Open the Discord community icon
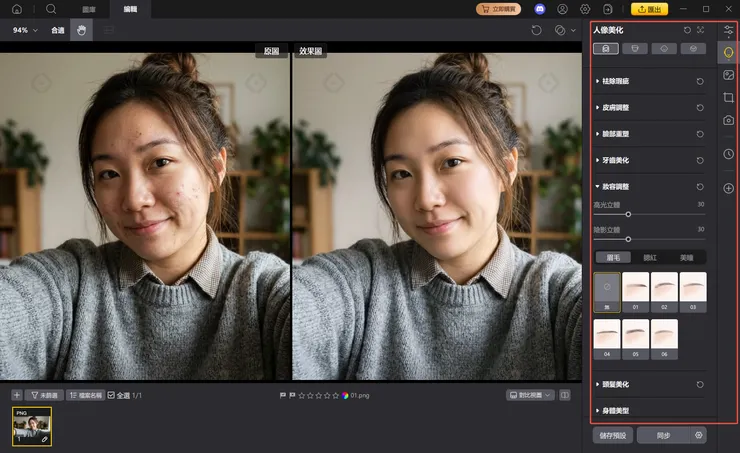The width and height of the screenshot is (740, 453). pyautogui.click(x=540, y=9)
